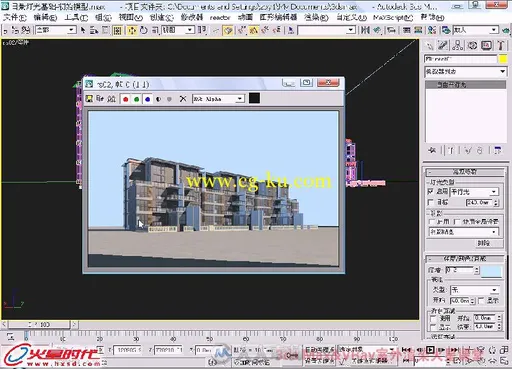This screenshot has width=512, height=369.
Task: Click the Multiplier value field
Action: (459, 270)
